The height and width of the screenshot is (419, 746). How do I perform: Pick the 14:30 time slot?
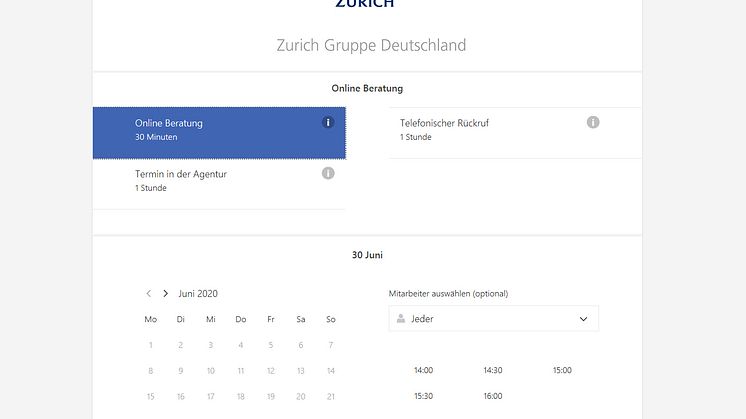click(493, 370)
